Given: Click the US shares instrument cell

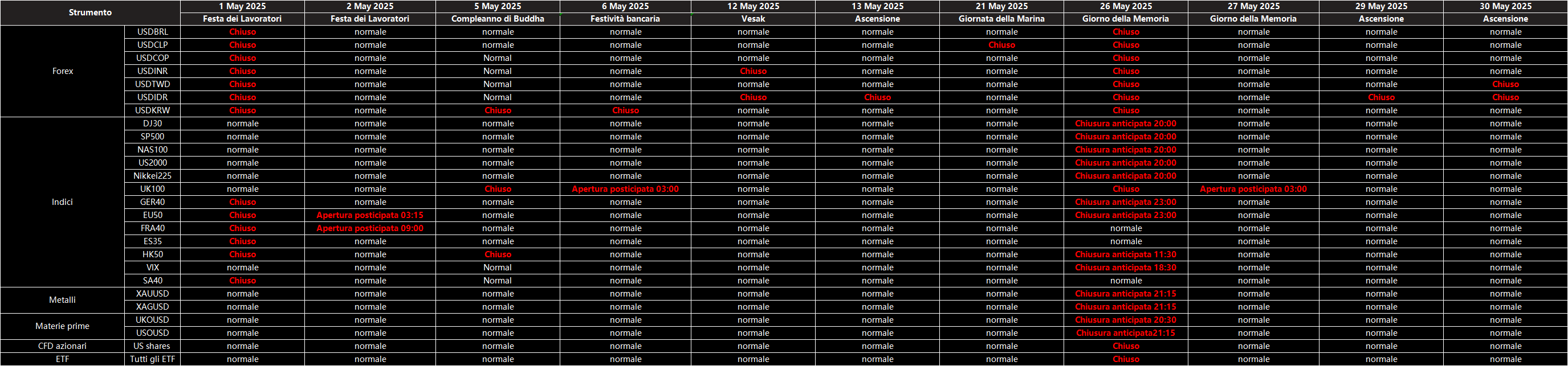Looking at the screenshot, I should (x=152, y=346).
